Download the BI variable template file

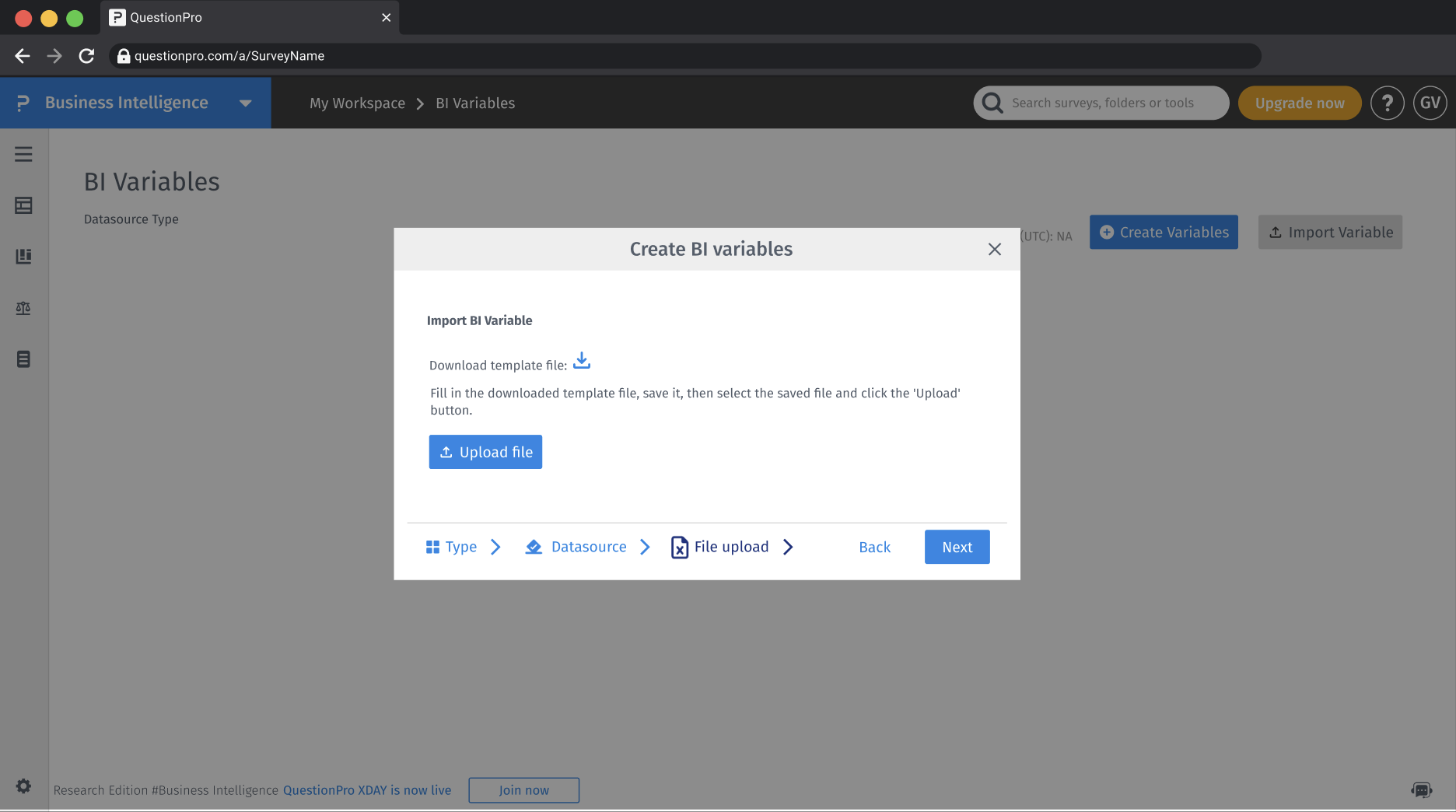[581, 361]
